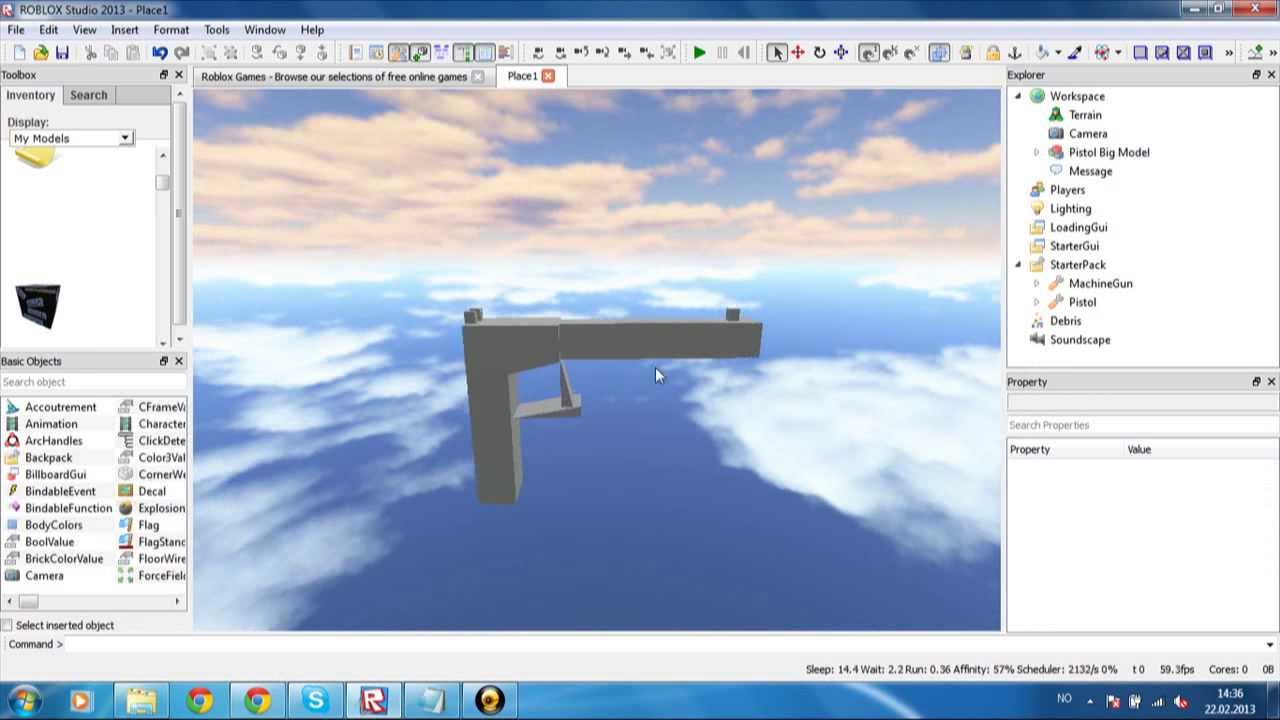Open the Command bar history dropdown arrow
The height and width of the screenshot is (720, 1280).
pos(1270,645)
